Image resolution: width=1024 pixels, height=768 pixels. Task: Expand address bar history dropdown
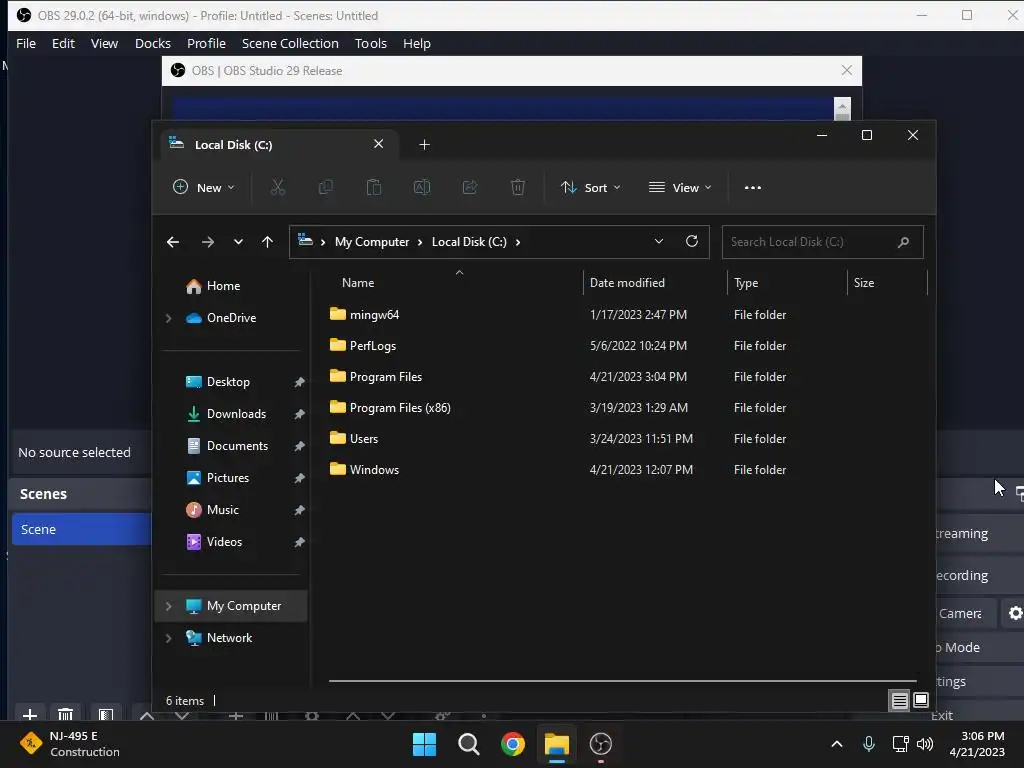[x=659, y=242]
